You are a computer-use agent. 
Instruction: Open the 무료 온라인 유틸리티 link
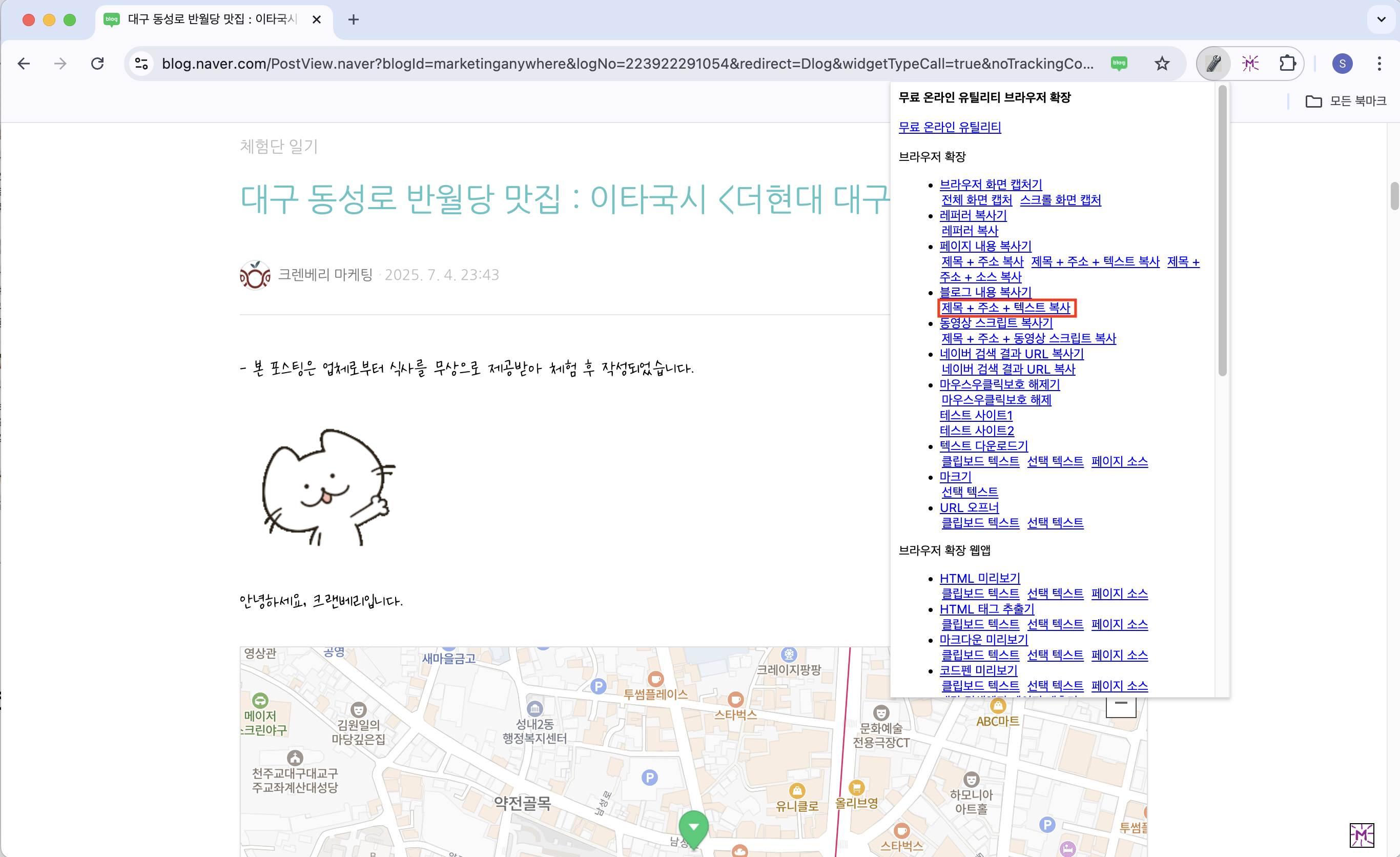click(x=950, y=127)
